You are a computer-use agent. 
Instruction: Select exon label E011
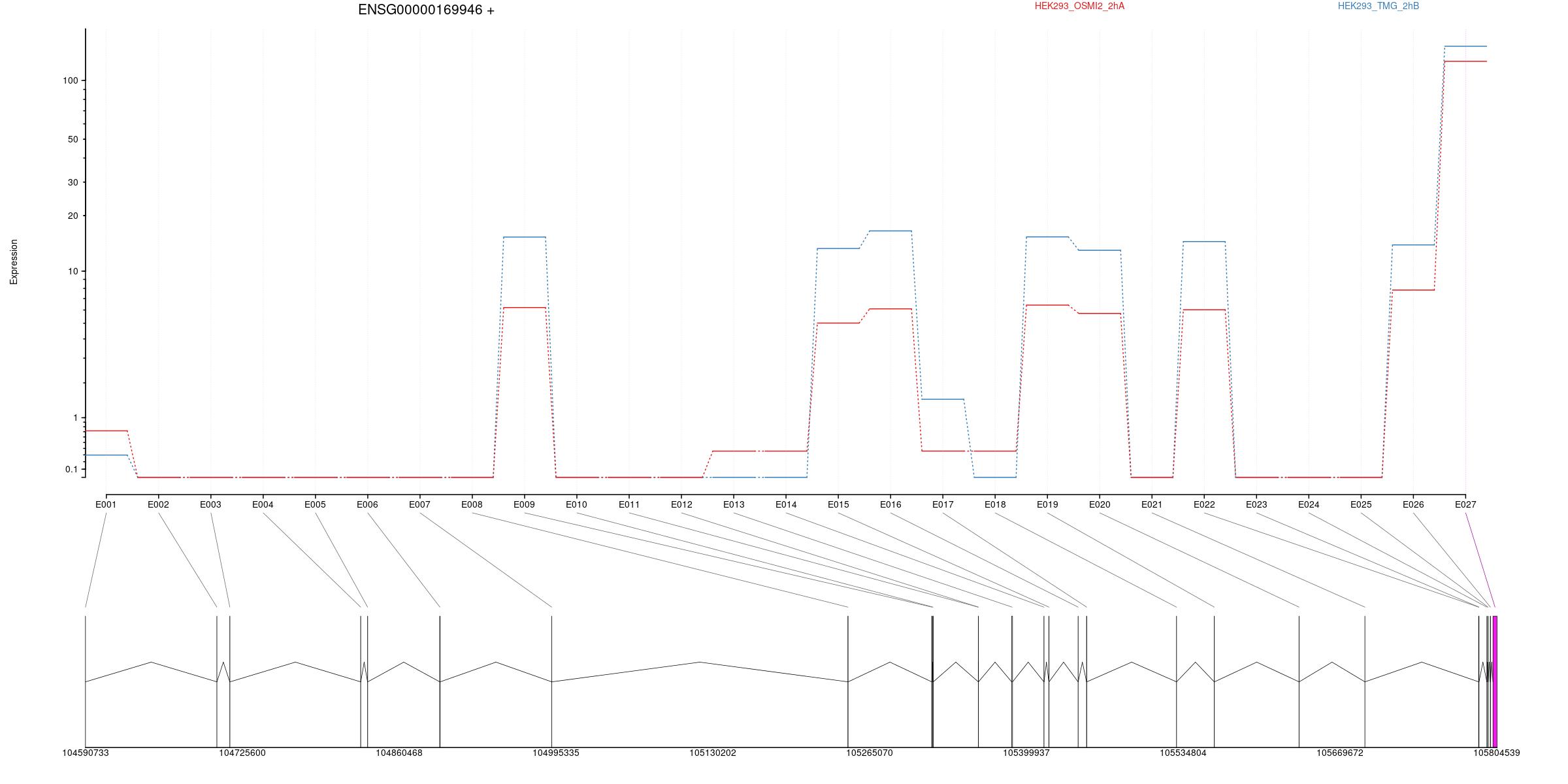[629, 504]
